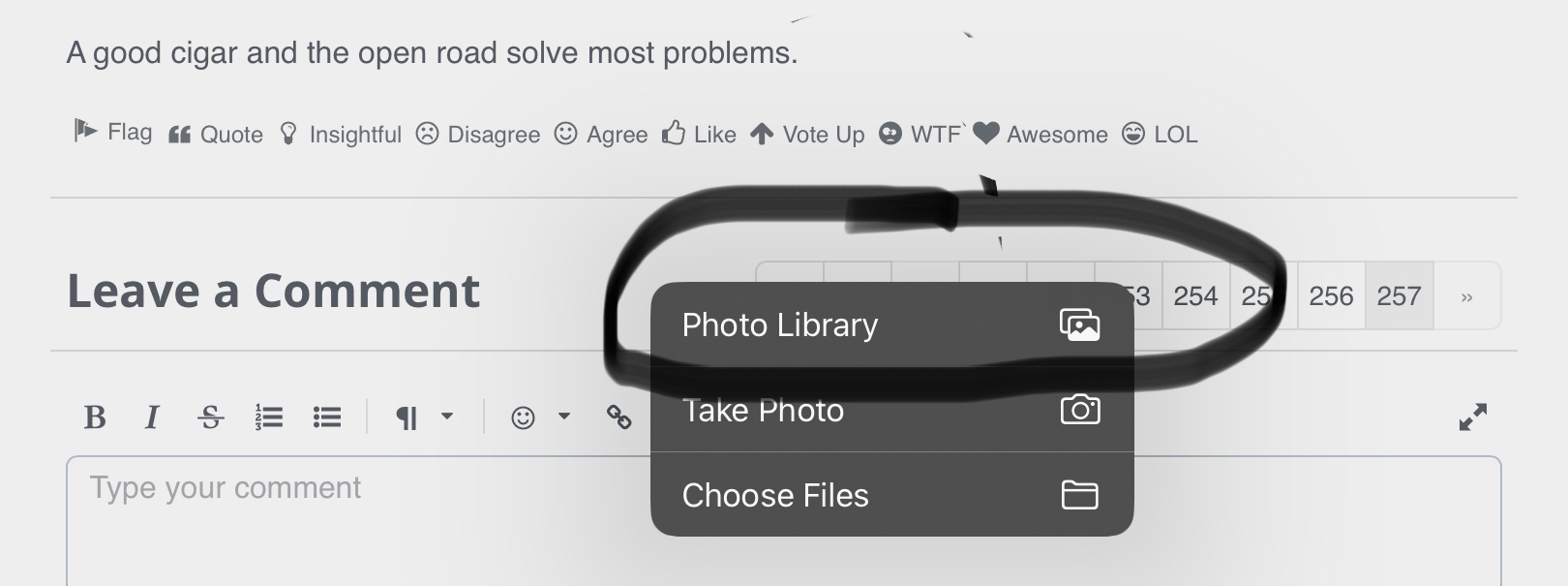Insert a bulleted list
Viewport: 1568px width, 586px height.
point(327,417)
